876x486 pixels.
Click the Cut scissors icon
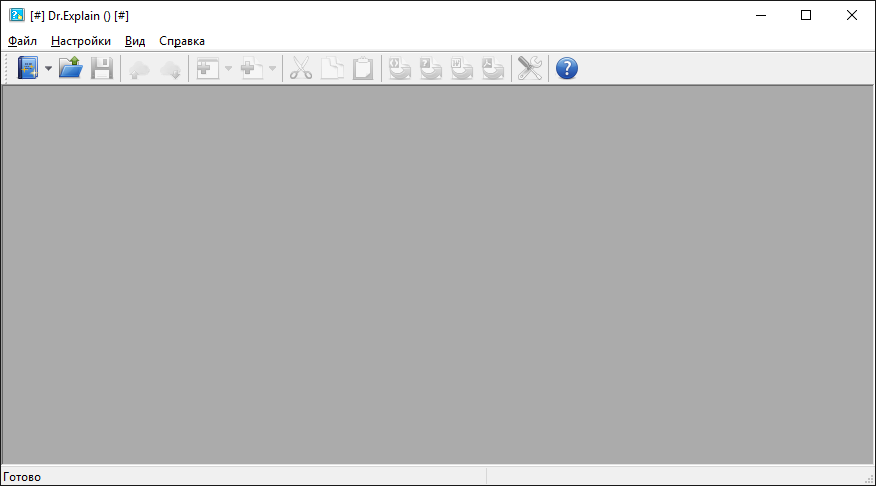click(301, 68)
